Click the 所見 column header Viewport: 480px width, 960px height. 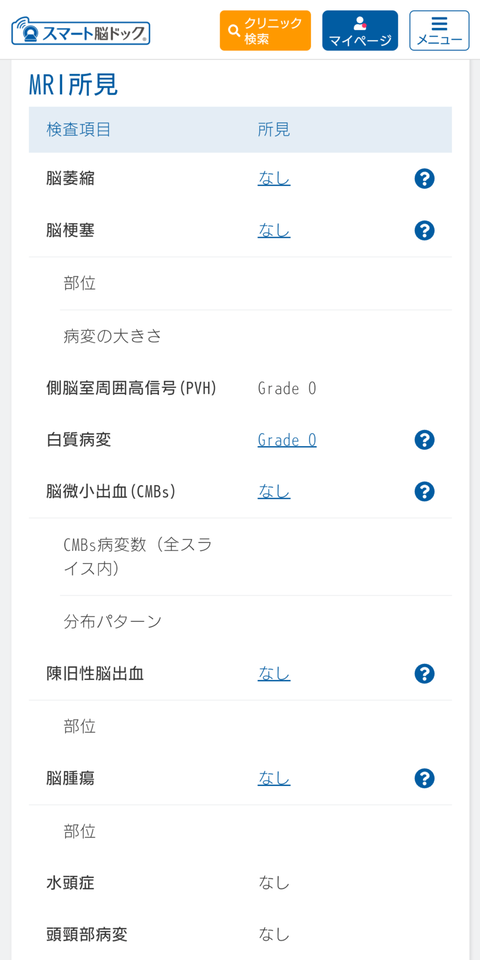(274, 130)
